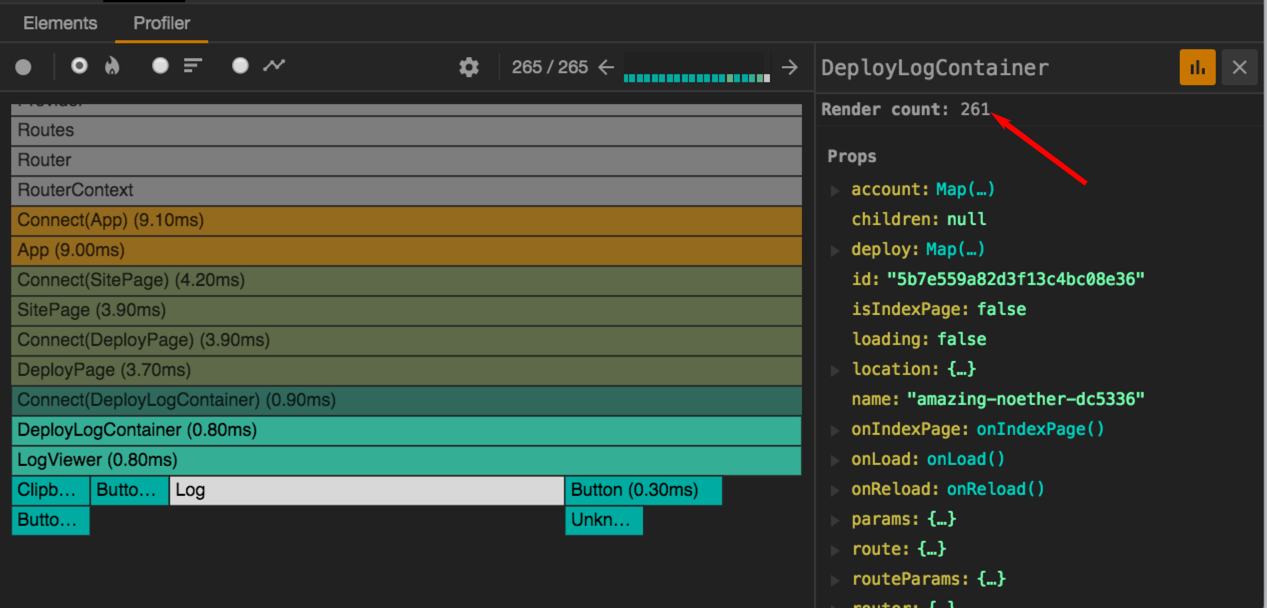This screenshot has width=1267, height=608.
Task: Click the bar chart icon beside DeployLogContainer
Action: coord(1197,67)
